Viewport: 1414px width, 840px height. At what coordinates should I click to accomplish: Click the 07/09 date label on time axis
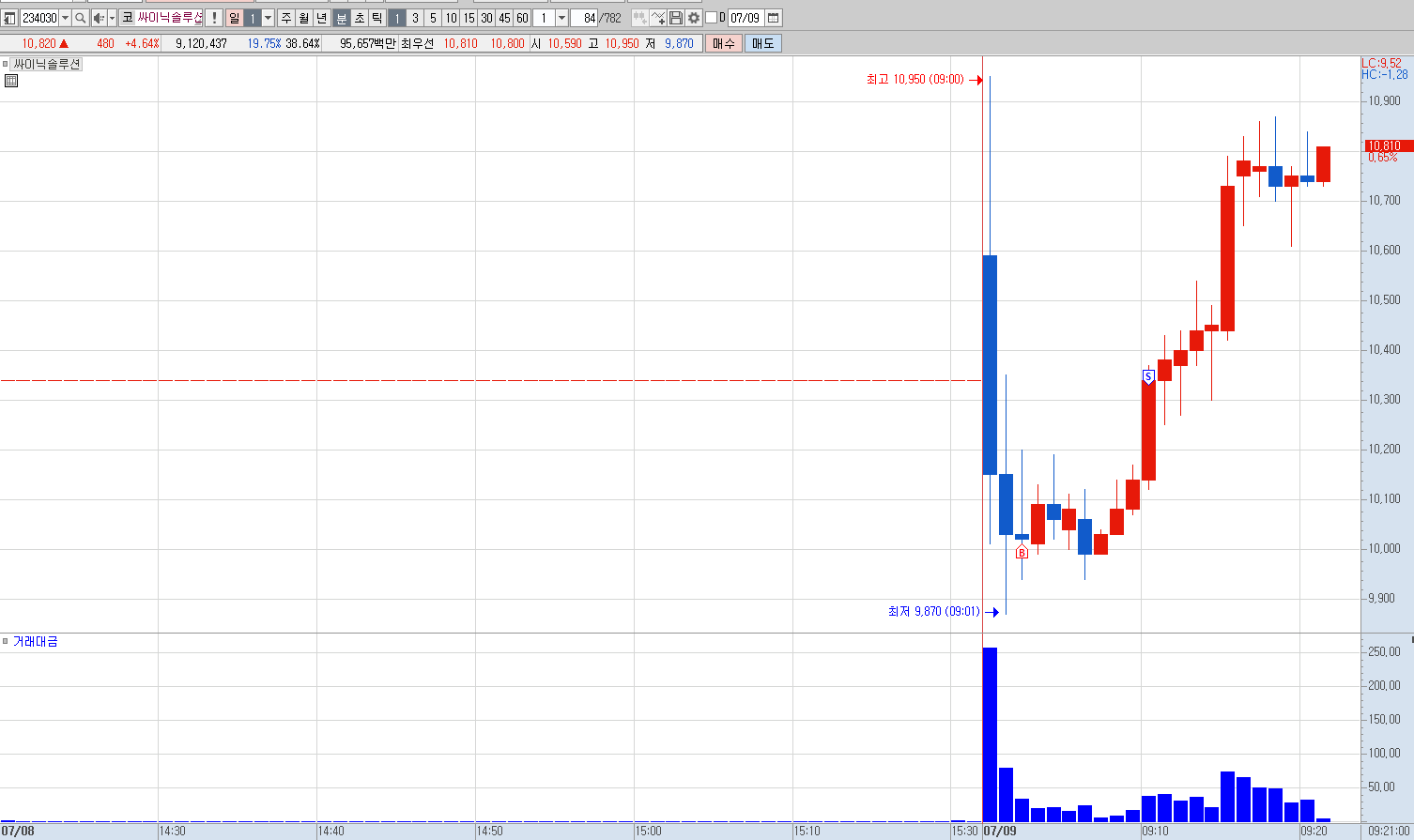(1001, 831)
